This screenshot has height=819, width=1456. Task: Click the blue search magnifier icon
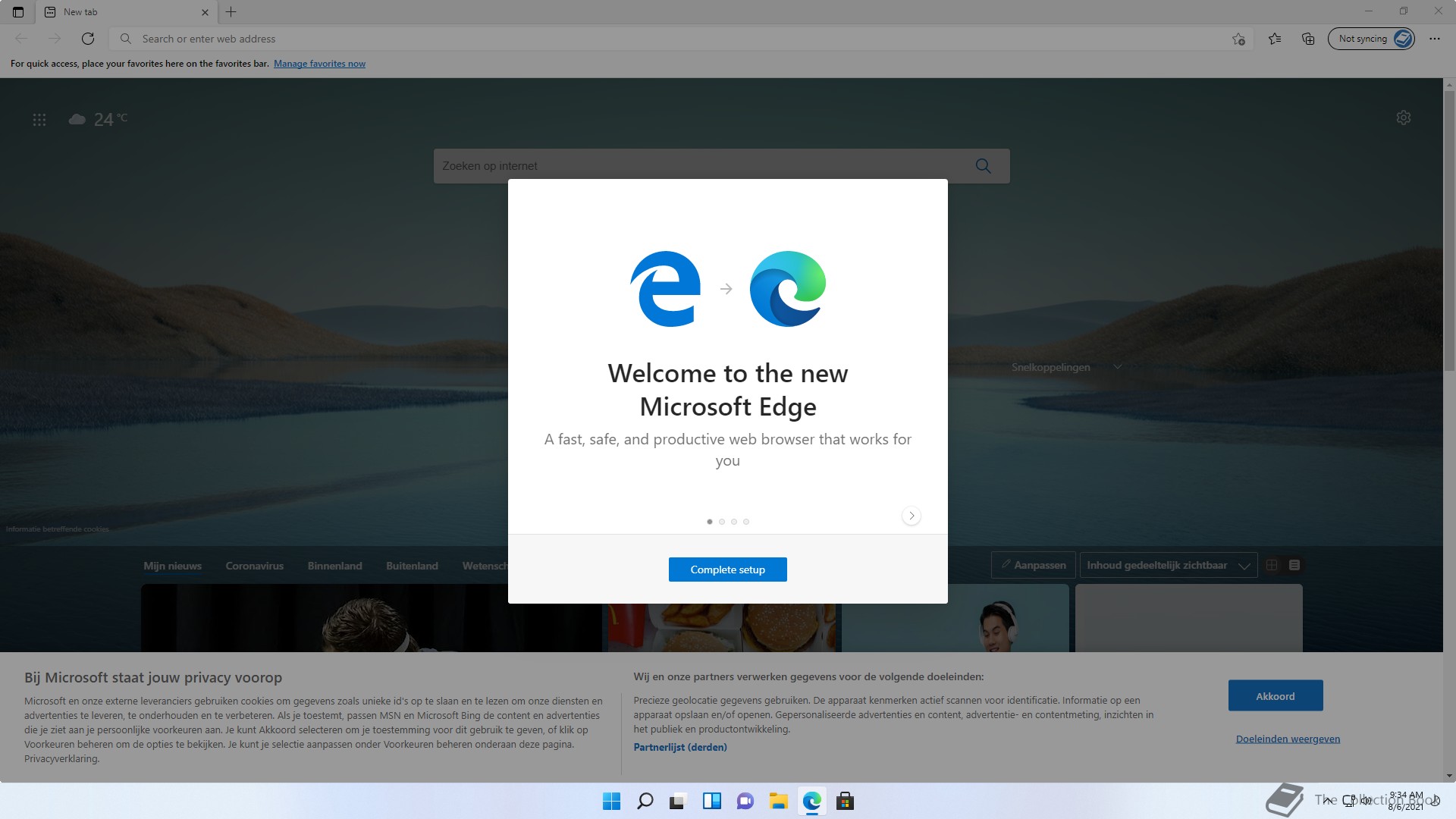(x=984, y=166)
